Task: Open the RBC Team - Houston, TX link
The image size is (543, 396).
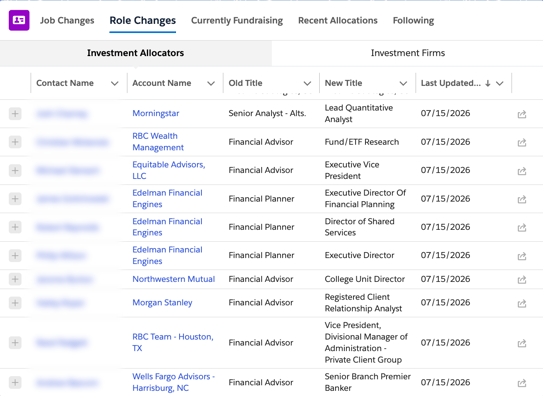Action: pos(173,342)
